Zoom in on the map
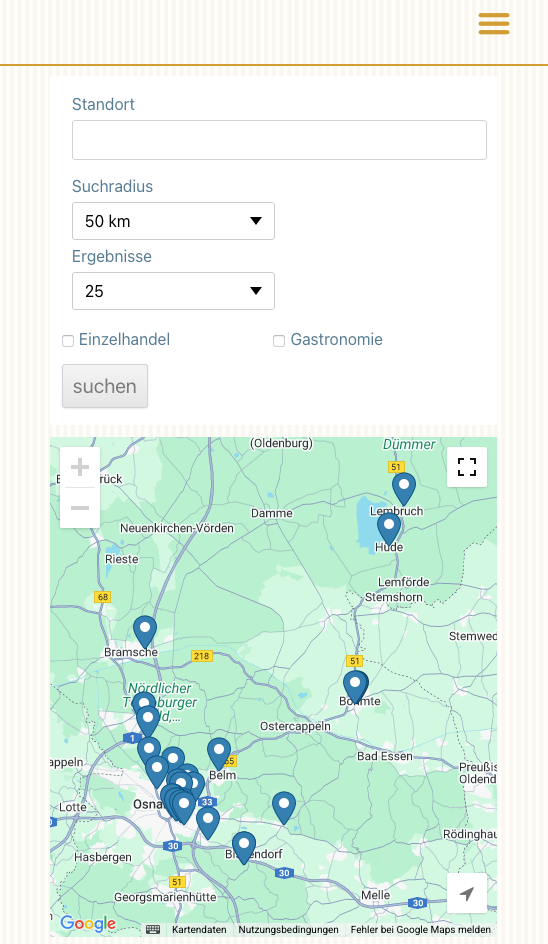 coord(80,467)
